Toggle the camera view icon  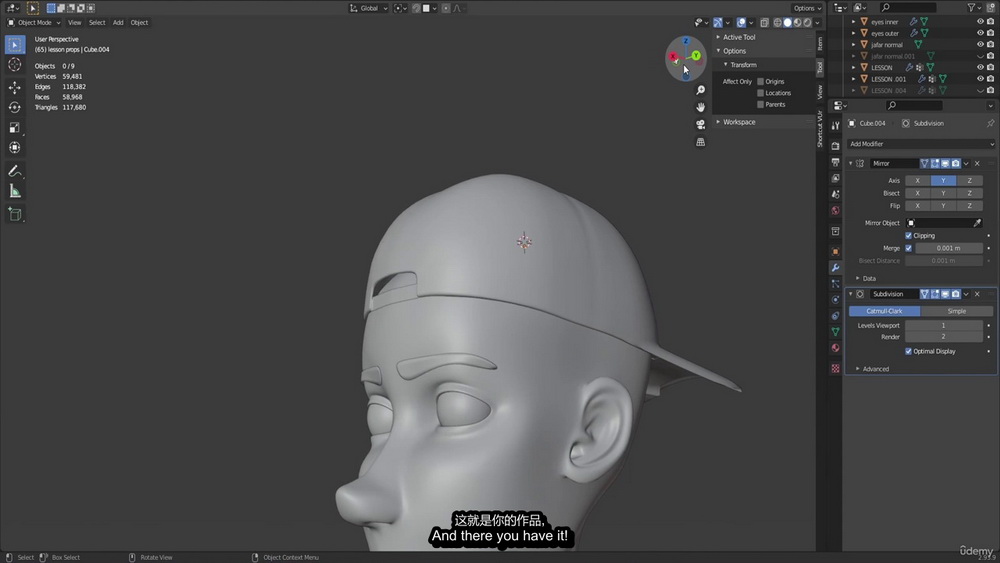(x=700, y=124)
